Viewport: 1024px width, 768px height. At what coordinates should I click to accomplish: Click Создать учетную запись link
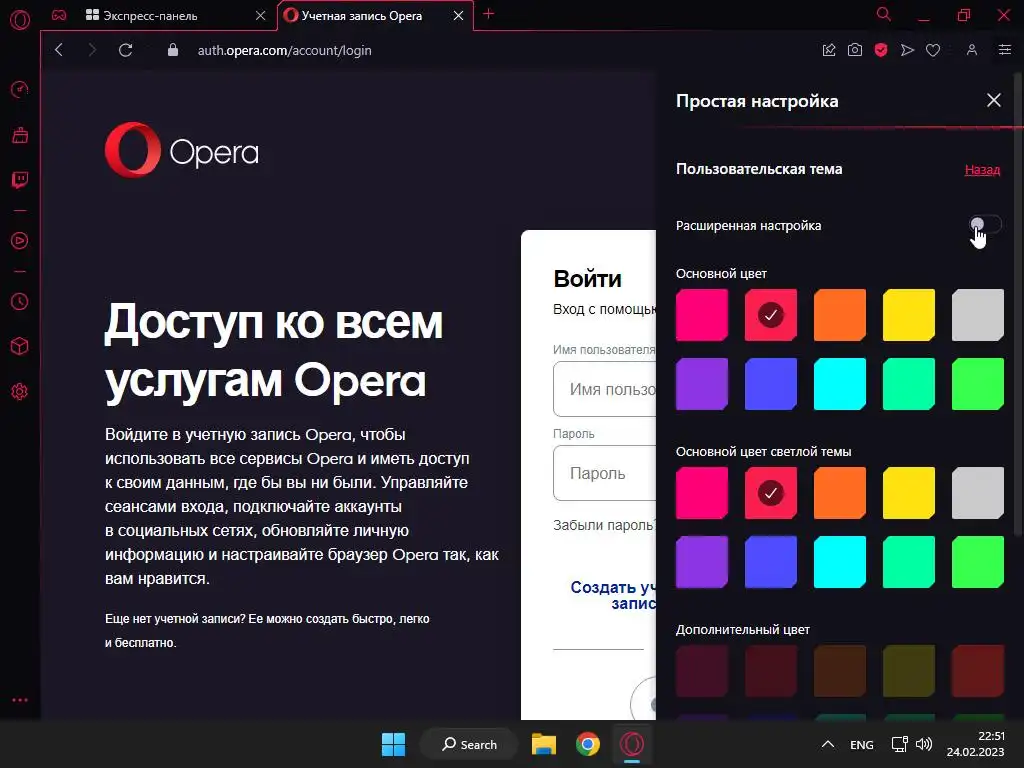point(613,595)
